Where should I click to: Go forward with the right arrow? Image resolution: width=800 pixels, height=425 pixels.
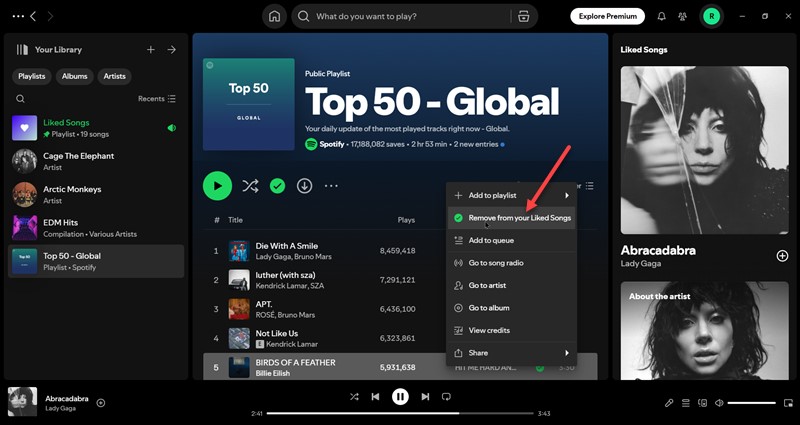pos(50,16)
